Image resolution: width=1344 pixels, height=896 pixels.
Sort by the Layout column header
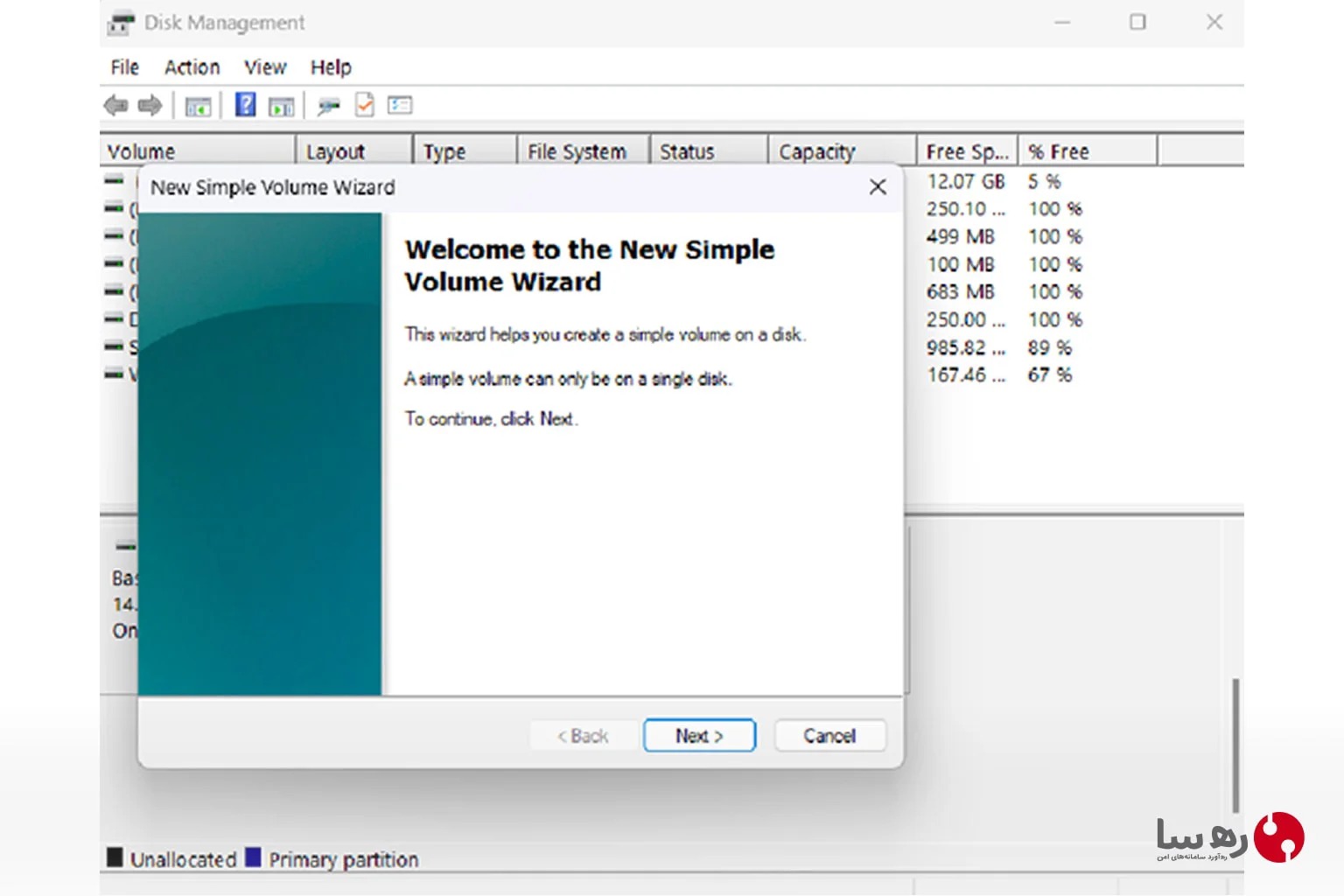coord(354,151)
